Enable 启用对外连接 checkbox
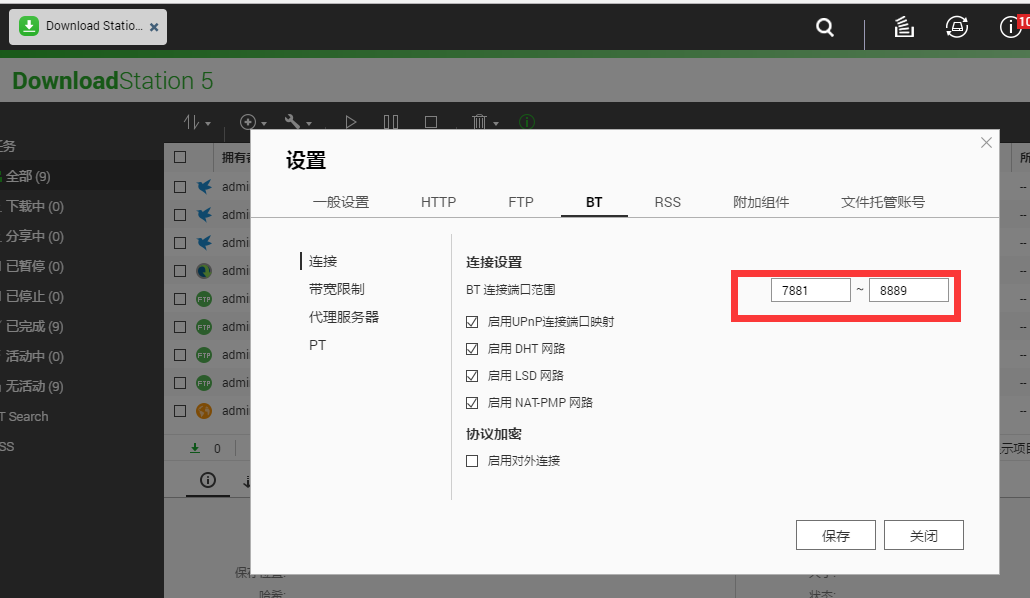The width and height of the screenshot is (1030, 598). 472,461
